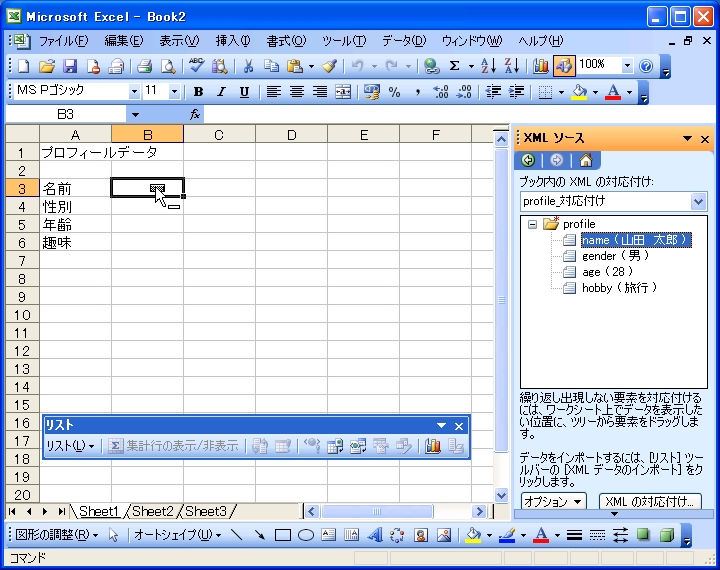Open the 図形の調整(R) menu
The height and width of the screenshot is (570, 720).
(x=56, y=535)
